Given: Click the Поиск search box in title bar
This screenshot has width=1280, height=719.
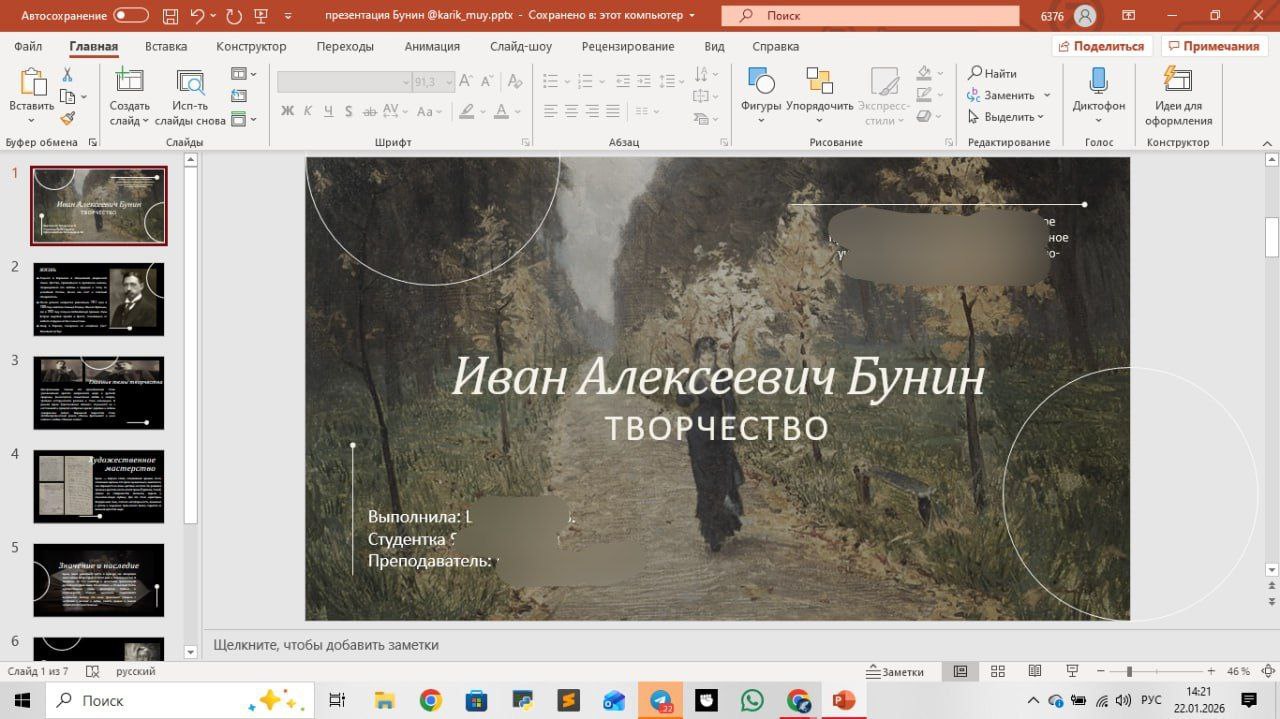Looking at the screenshot, I should (868, 16).
